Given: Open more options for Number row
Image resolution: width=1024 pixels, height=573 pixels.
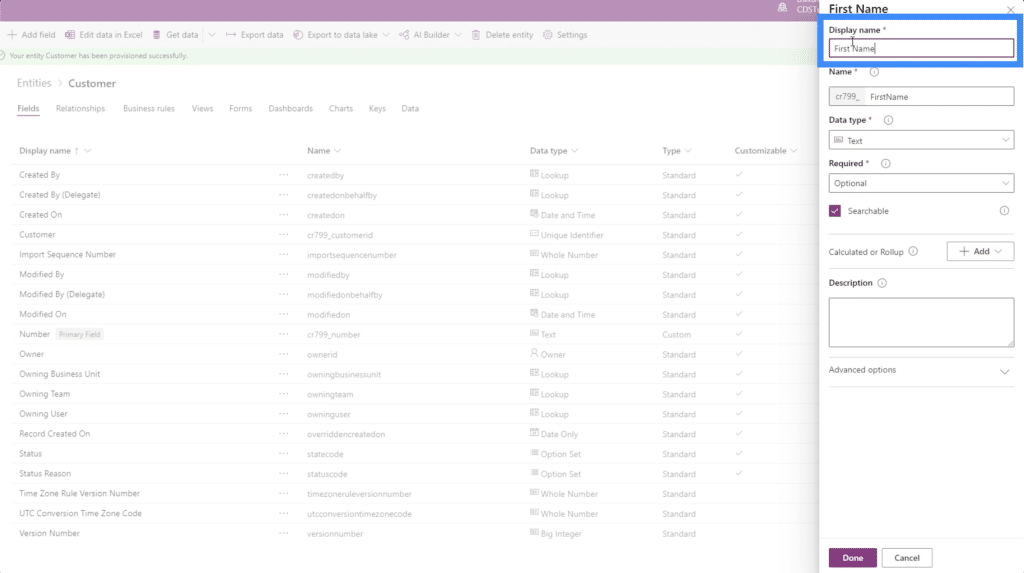Looking at the screenshot, I should [283, 334].
